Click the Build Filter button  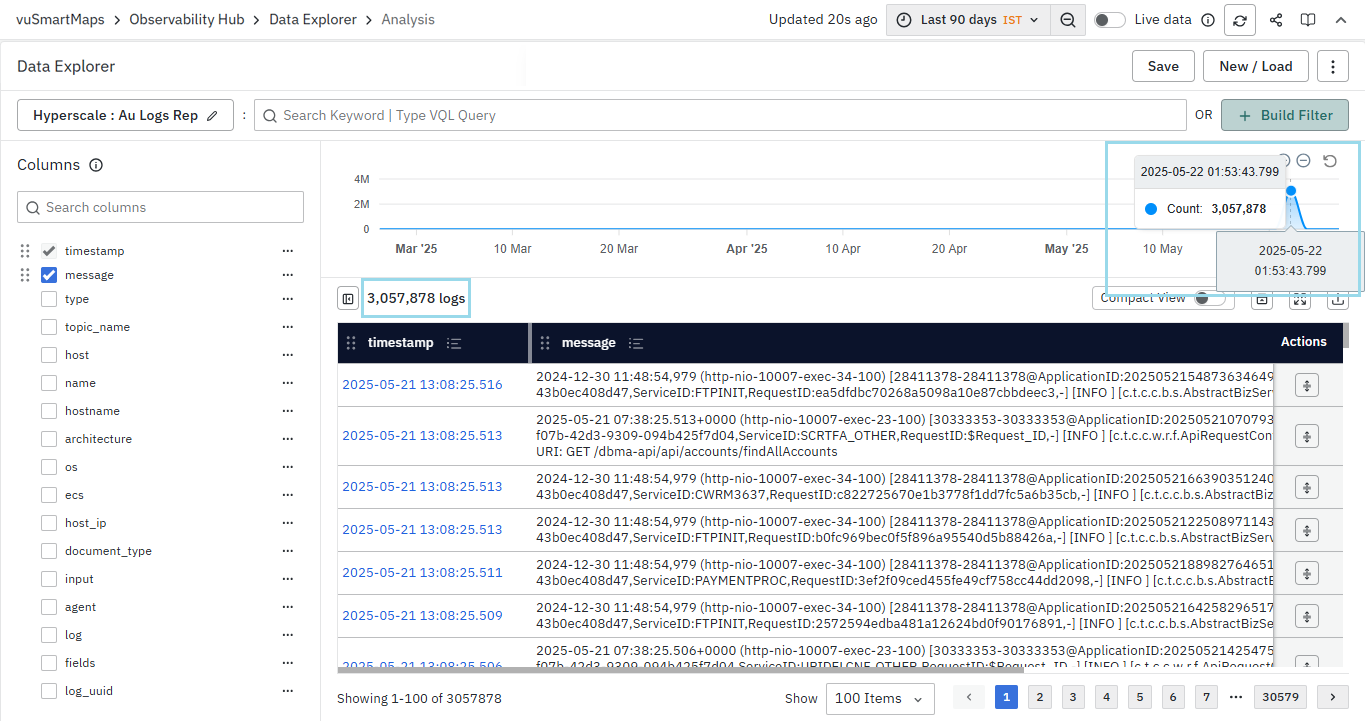1284,115
